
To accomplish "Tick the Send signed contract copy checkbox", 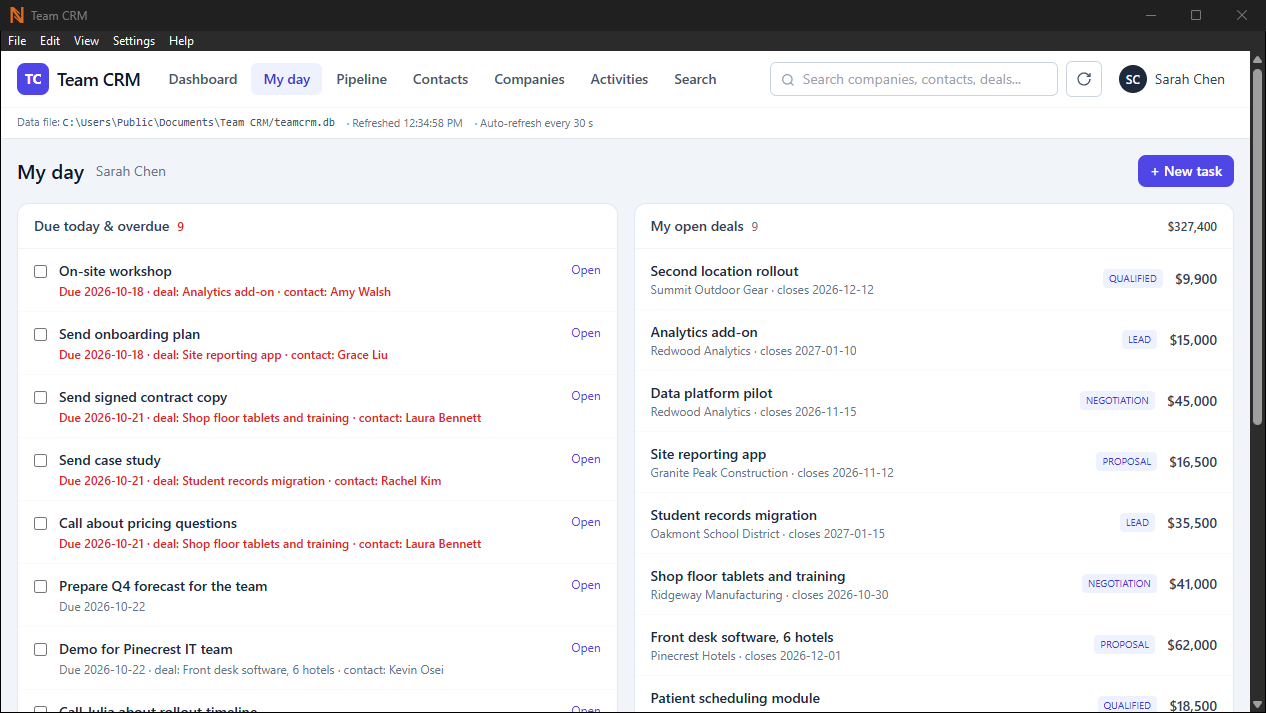I will [41, 397].
